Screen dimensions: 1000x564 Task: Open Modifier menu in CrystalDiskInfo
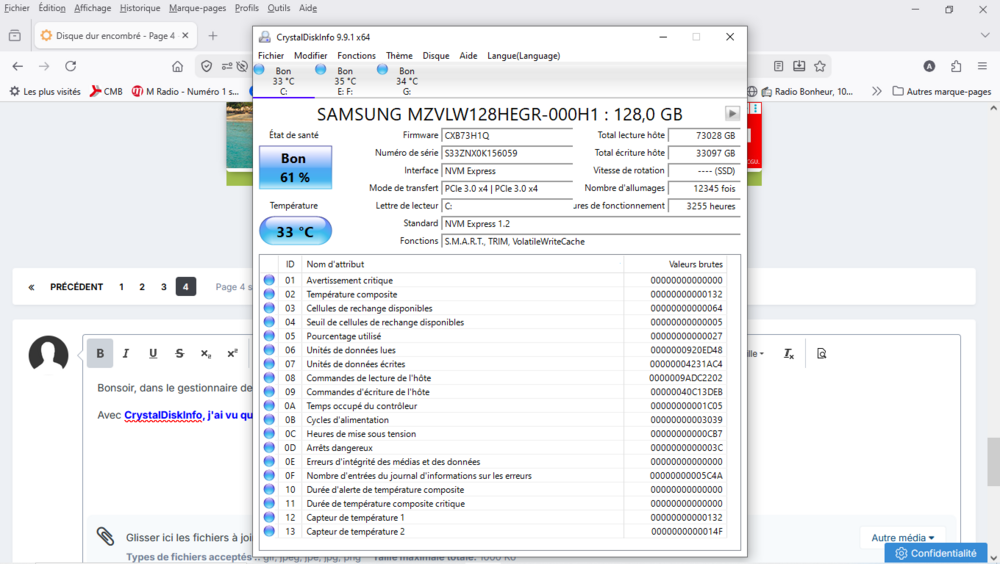pyautogui.click(x=311, y=56)
